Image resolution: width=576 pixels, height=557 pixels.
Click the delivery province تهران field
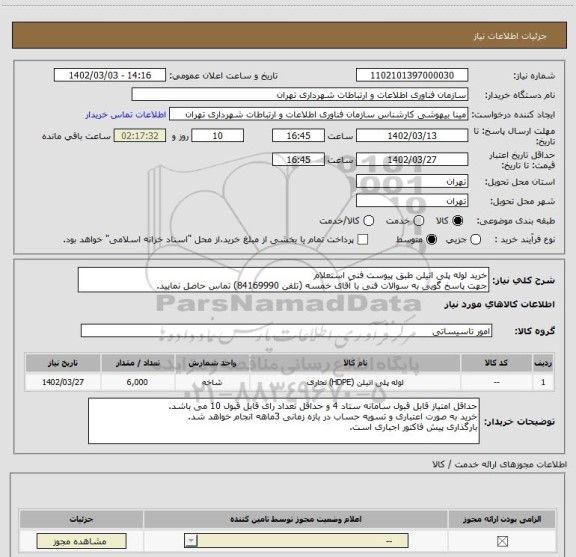pos(412,182)
